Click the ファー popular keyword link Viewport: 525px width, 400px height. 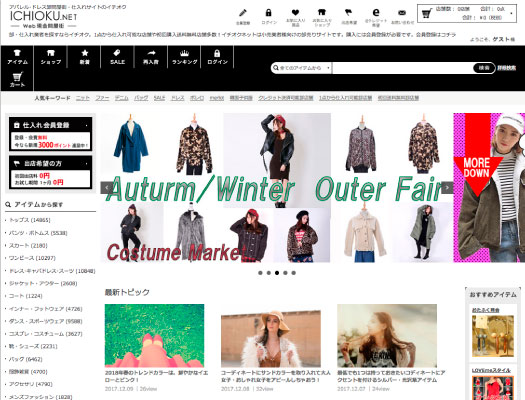102,98
